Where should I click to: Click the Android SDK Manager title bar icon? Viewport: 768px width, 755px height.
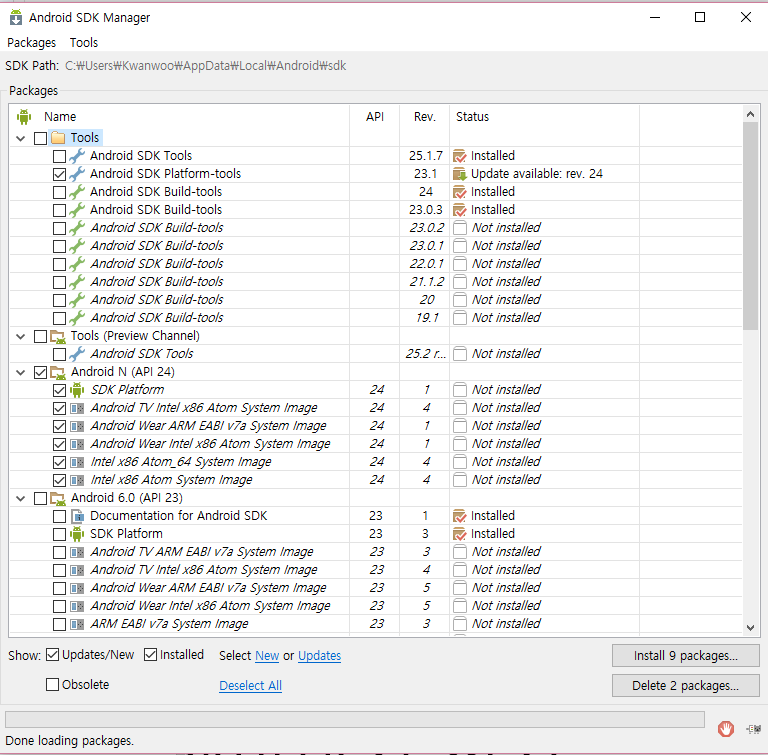pyautogui.click(x=16, y=17)
